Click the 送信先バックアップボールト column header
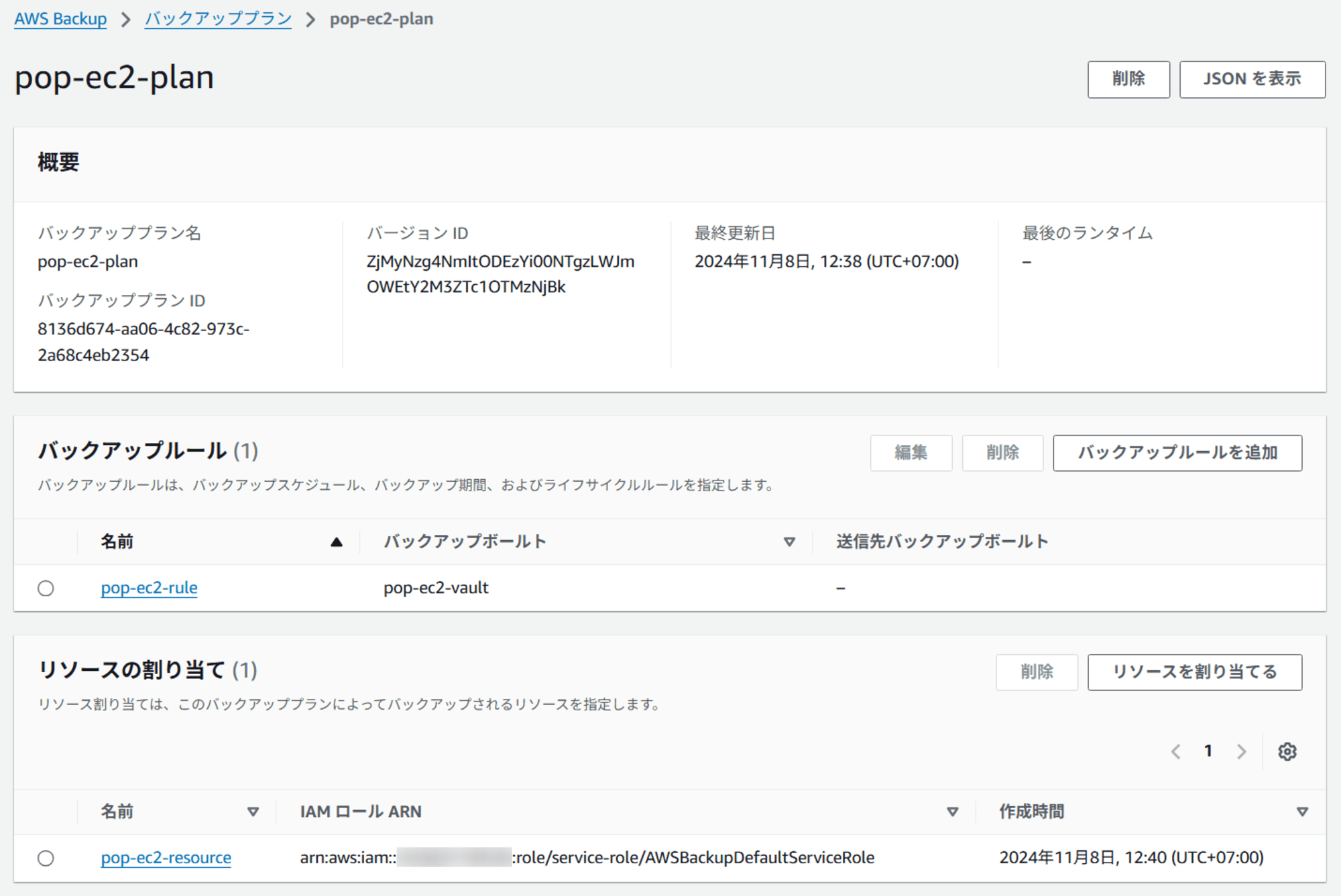Screen dimensions: 1341x896 tap(942, 541)
